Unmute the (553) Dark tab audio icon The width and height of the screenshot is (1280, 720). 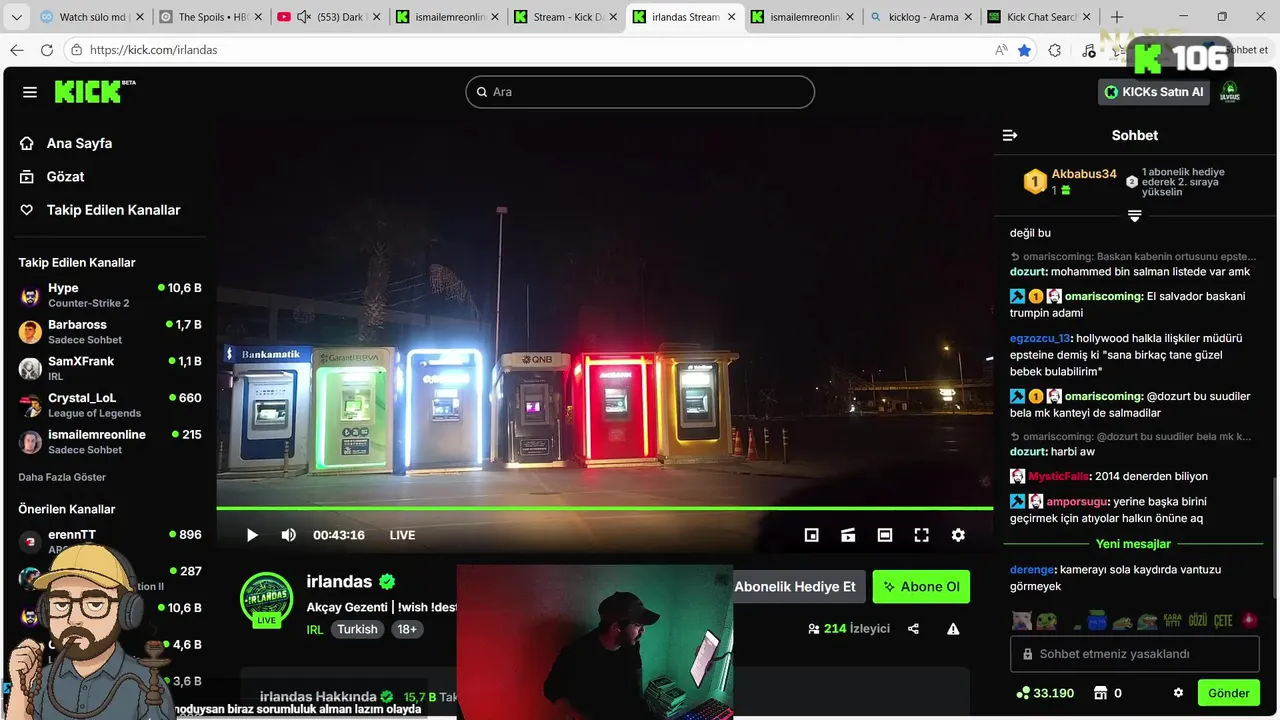(304, 17)
